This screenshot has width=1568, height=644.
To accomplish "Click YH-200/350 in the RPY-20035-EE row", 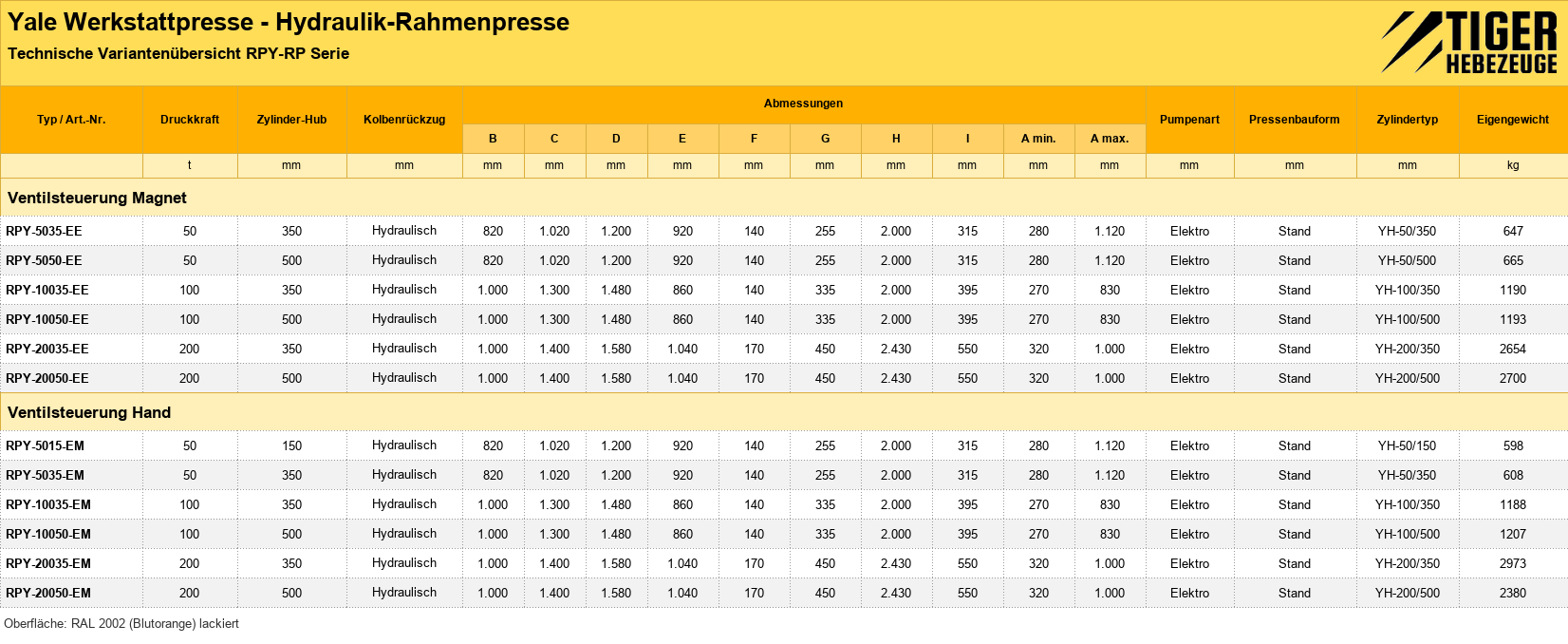I will 1408,349.
